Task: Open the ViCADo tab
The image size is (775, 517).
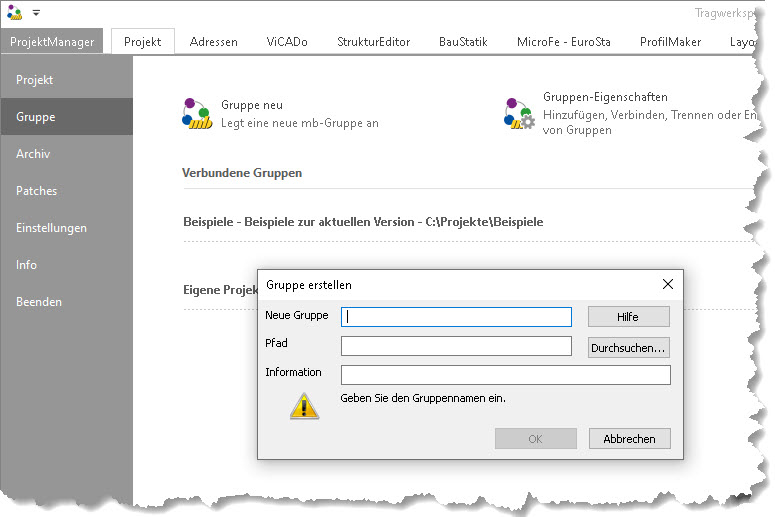Action: point(287,42)
